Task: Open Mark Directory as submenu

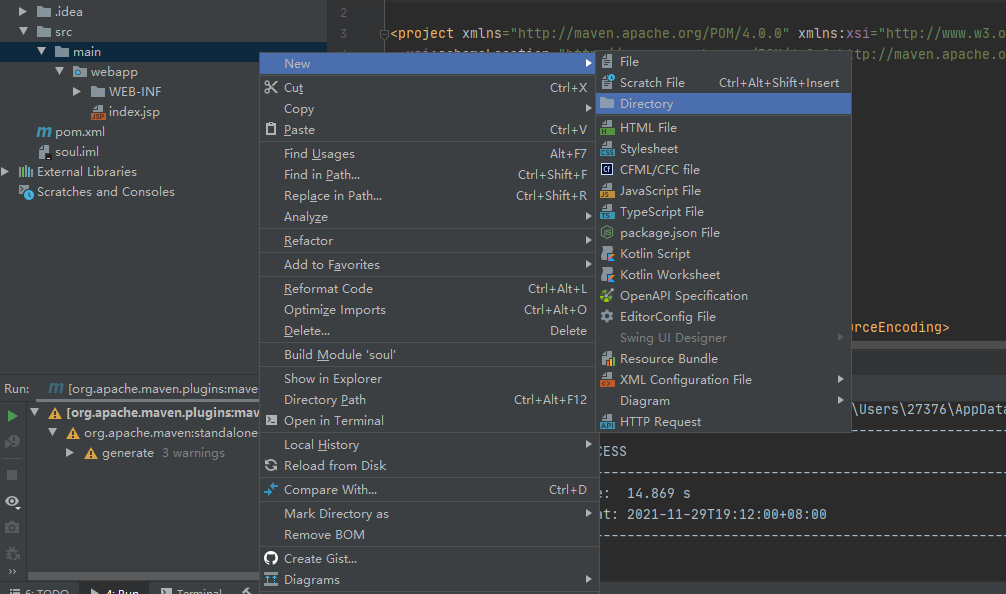Action: 429,513
